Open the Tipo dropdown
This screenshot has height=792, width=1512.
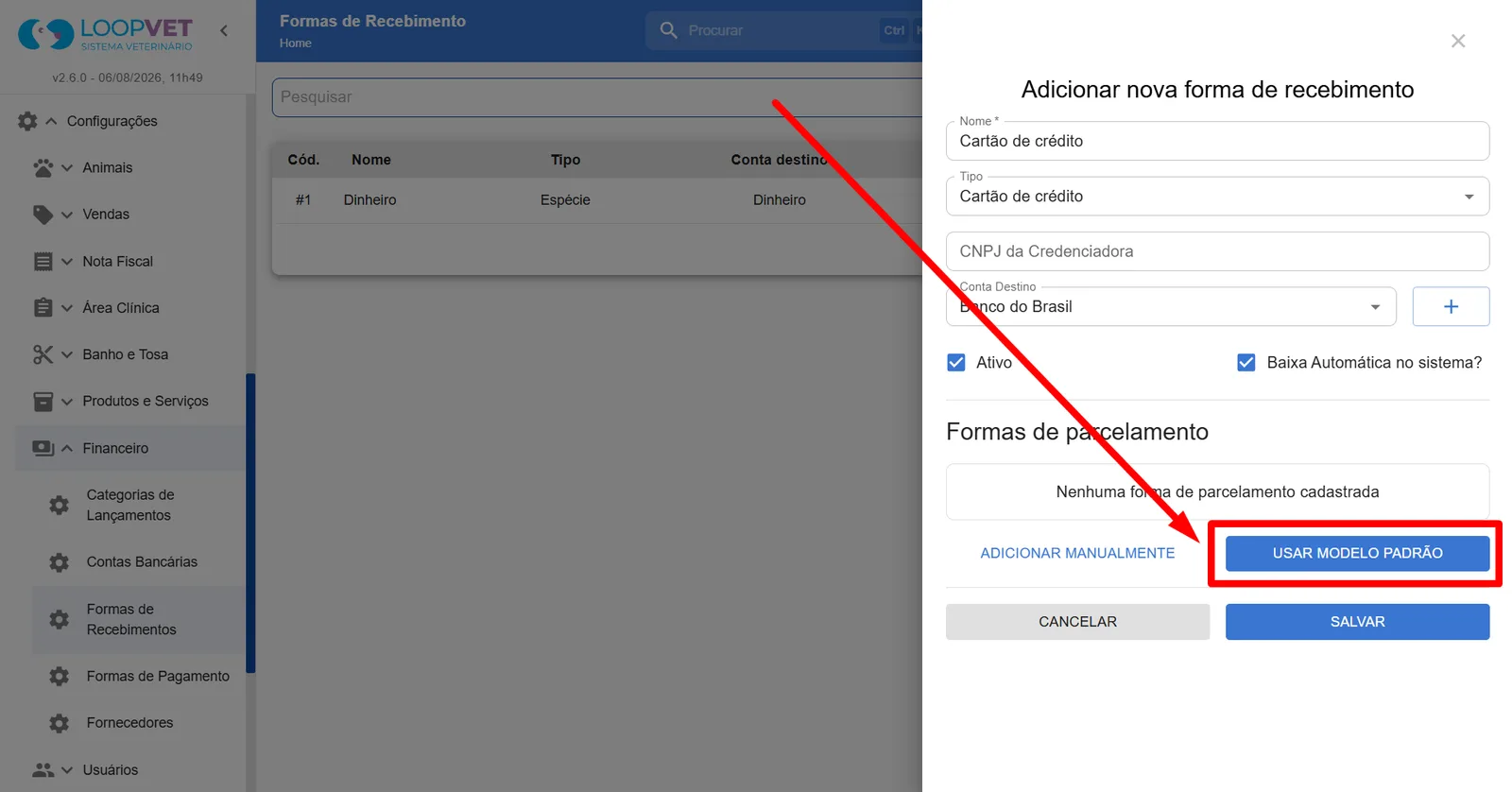pos(1217,197)
